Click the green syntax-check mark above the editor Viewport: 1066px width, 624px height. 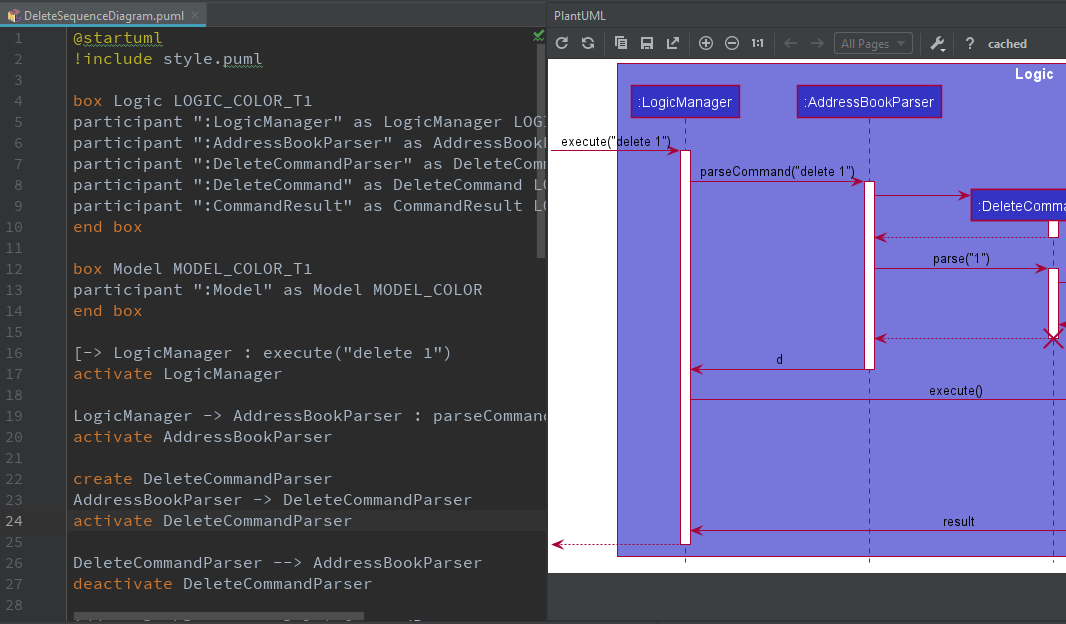[x=538, y=33]
